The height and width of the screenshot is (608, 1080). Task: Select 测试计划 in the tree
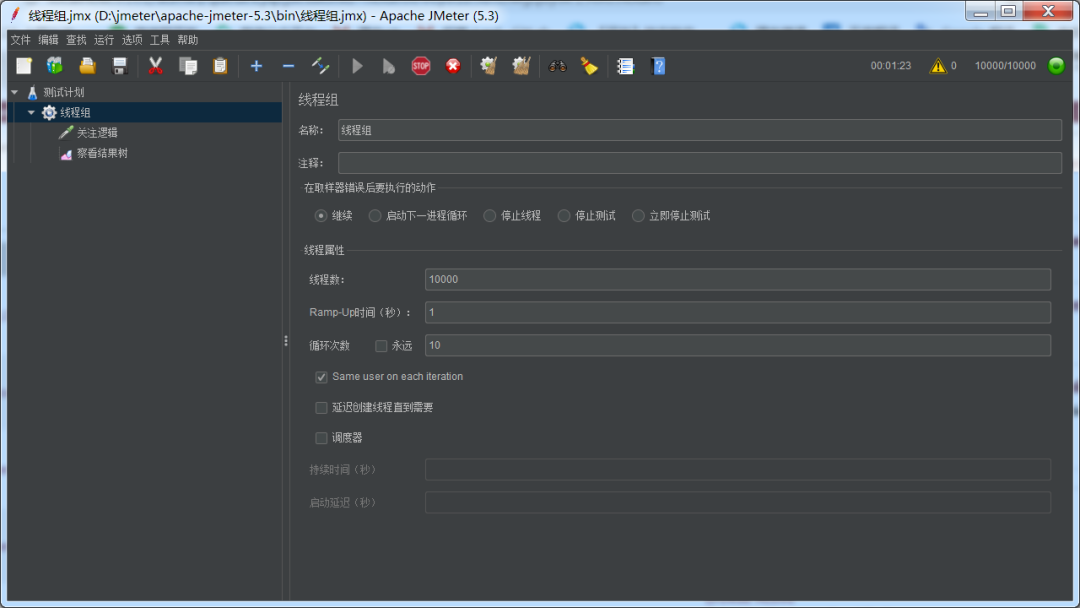point(63,92)
